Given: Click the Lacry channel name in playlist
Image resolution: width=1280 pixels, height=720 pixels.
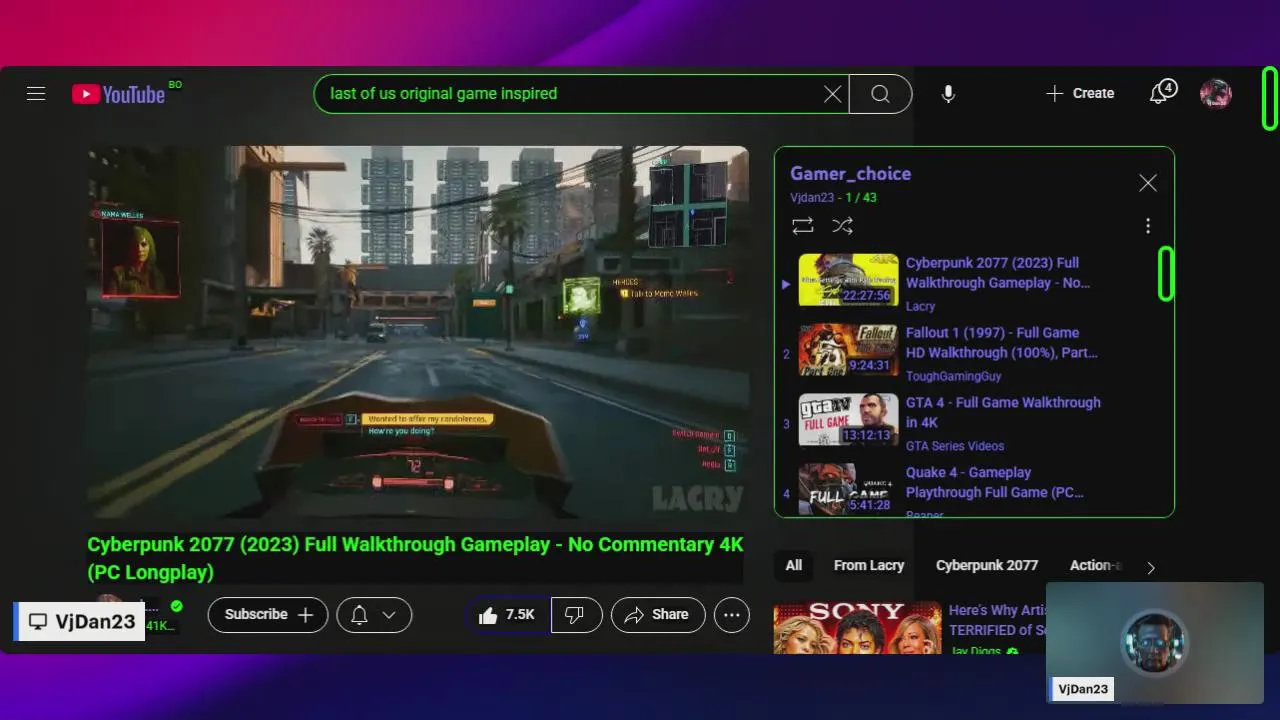Looking at the screenshot, I should coord(920,306).
